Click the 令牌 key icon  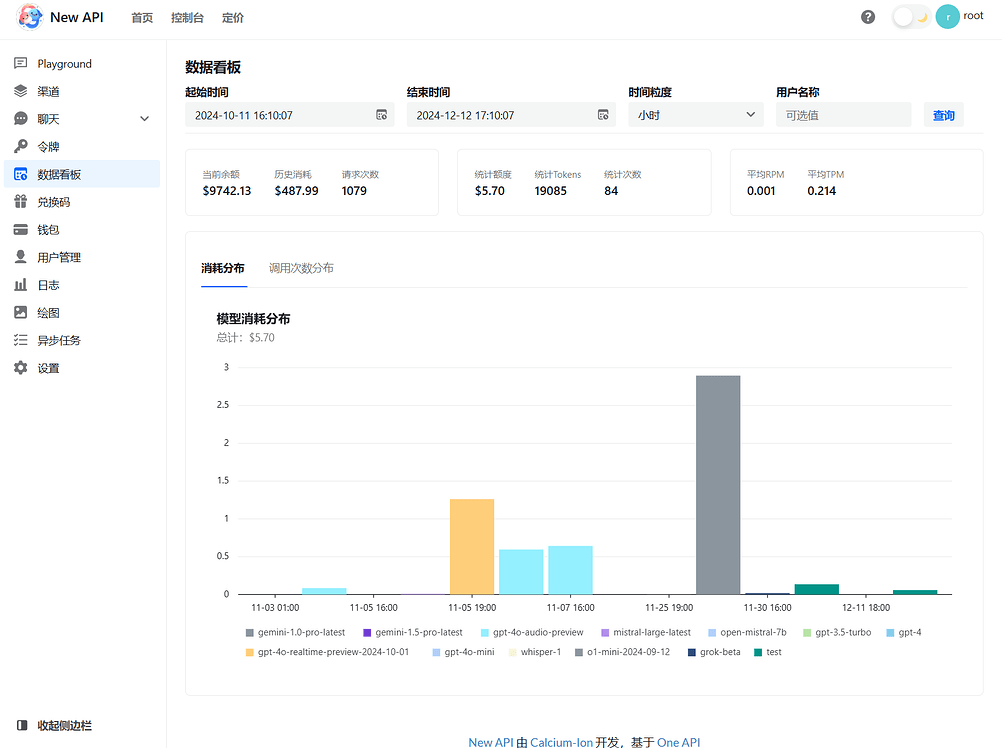(20, 146)
